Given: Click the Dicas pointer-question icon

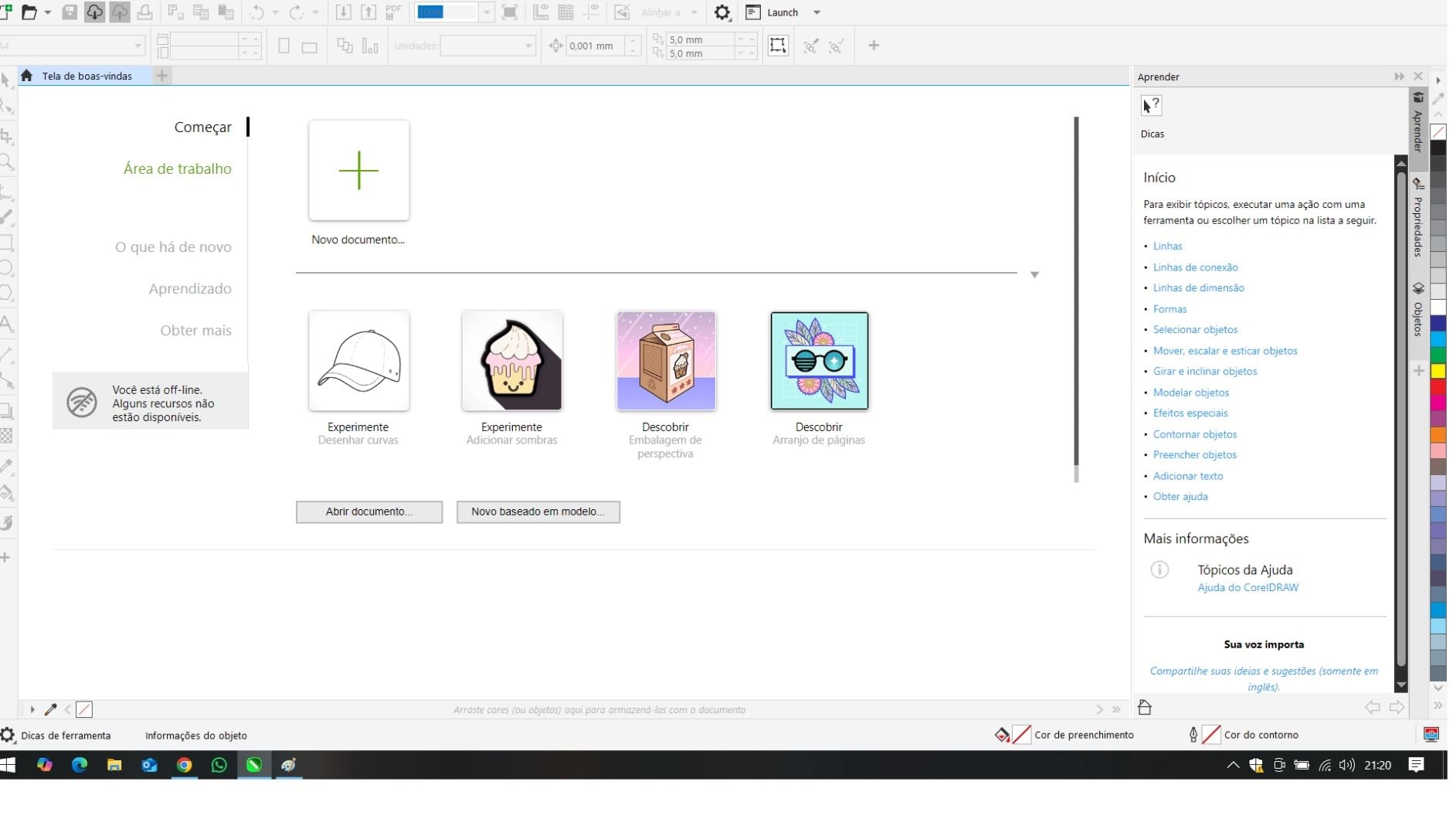Looking at the screenshot, I should (1151, 106).
